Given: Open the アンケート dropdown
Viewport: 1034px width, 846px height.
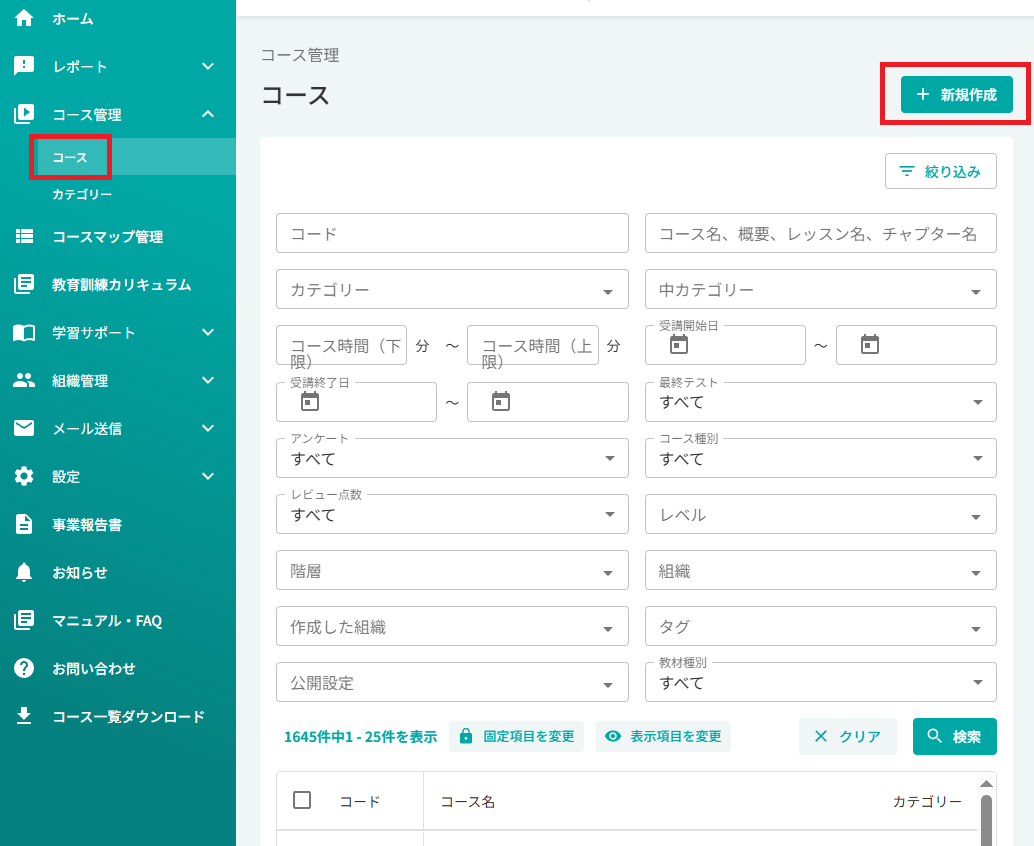Looking at the screenshot, I should (452, 458).
